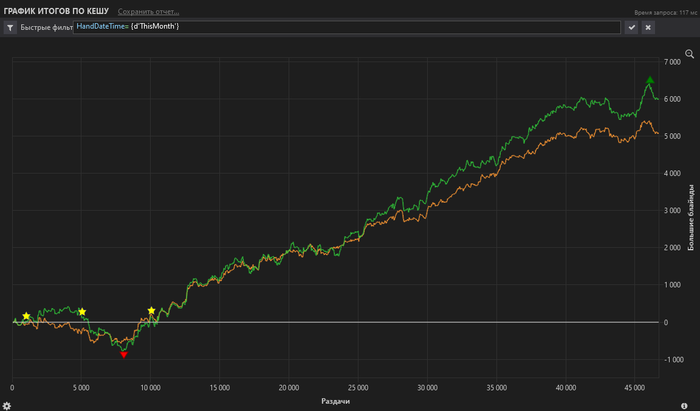The width and height of the screenshot is (700, 411).
Task: Click the 6 000 y-axis value
Action: 672,99
